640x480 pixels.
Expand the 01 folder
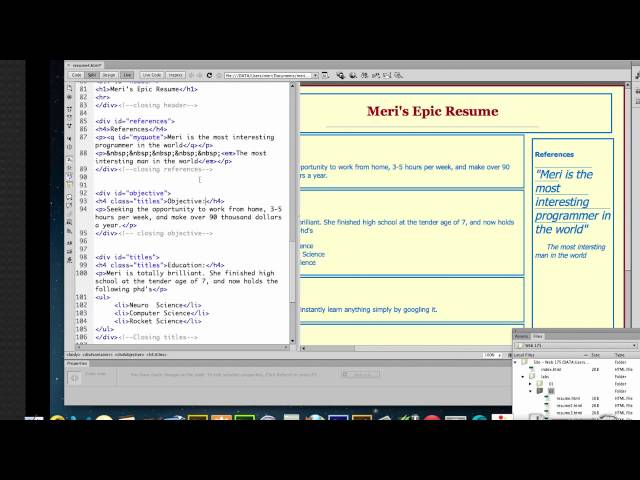tap(531, 384)
